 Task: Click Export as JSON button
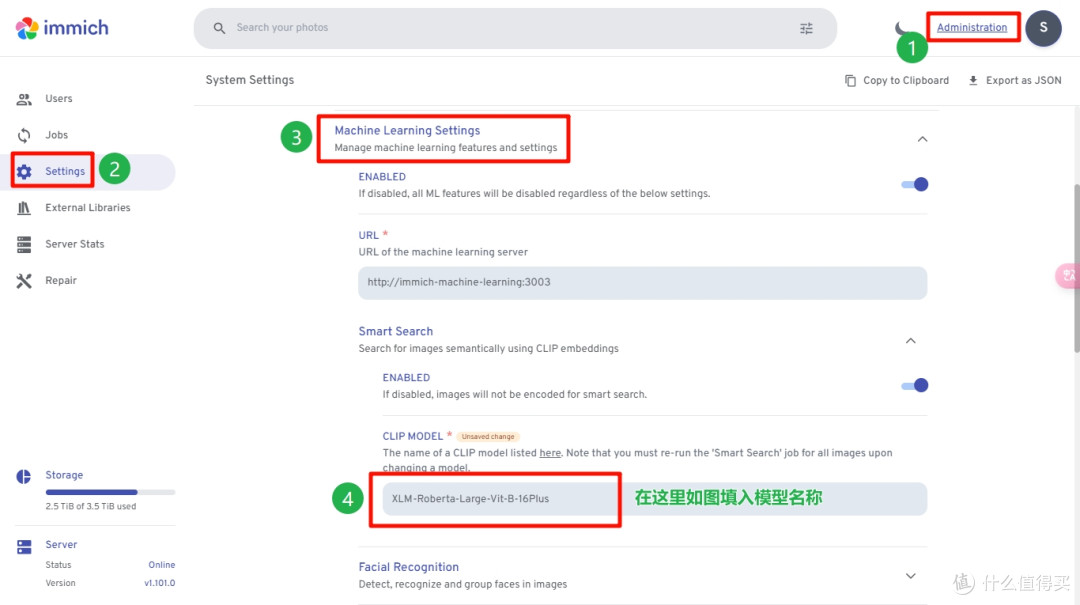click(x=1015, y=81)
